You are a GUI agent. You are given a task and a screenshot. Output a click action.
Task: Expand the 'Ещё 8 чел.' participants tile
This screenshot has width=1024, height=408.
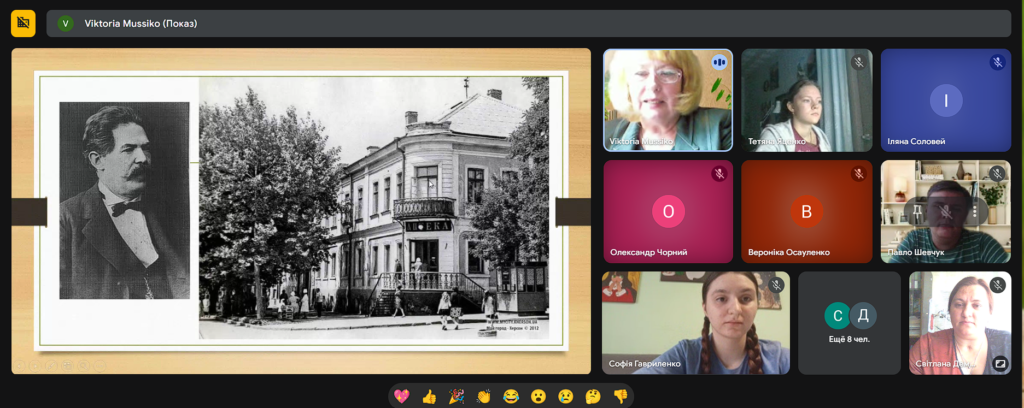point(849,323)
